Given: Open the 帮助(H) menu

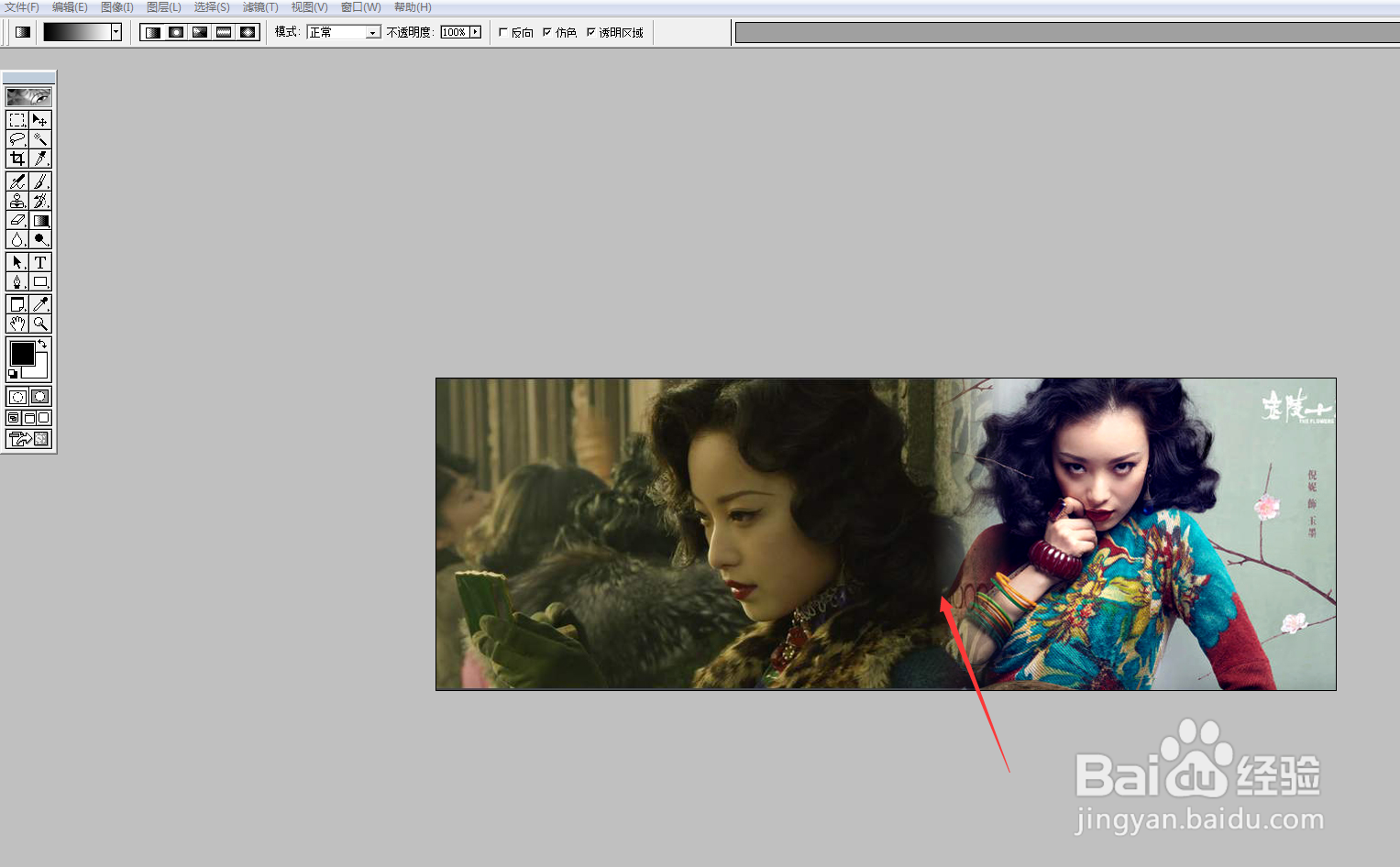Looking at the screenshot, I should (413, 7).
